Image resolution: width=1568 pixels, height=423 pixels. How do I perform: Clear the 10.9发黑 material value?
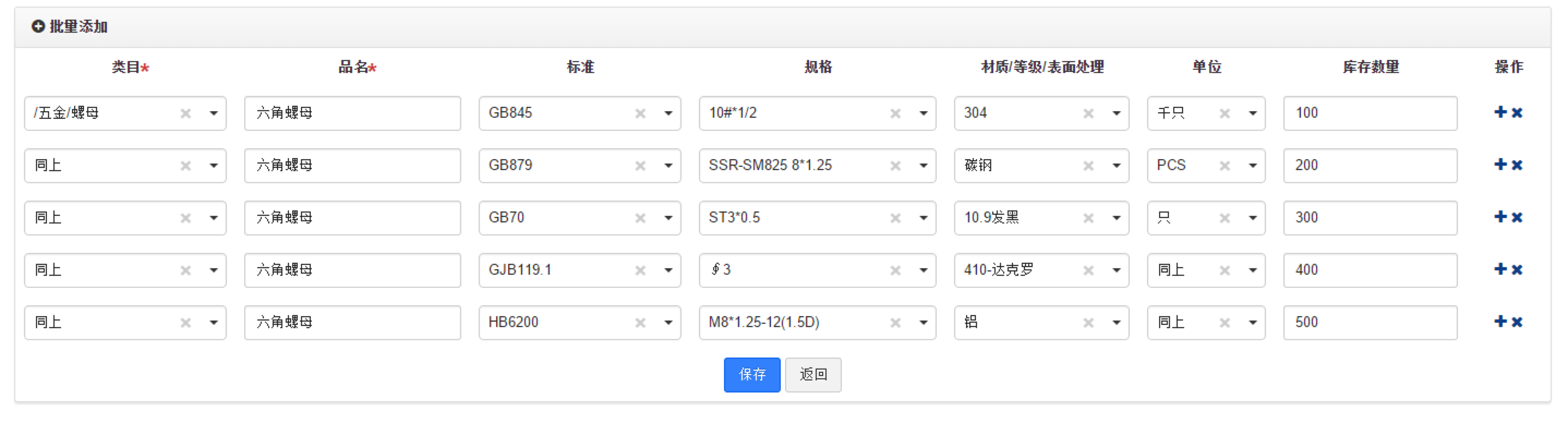[1088, 218]
